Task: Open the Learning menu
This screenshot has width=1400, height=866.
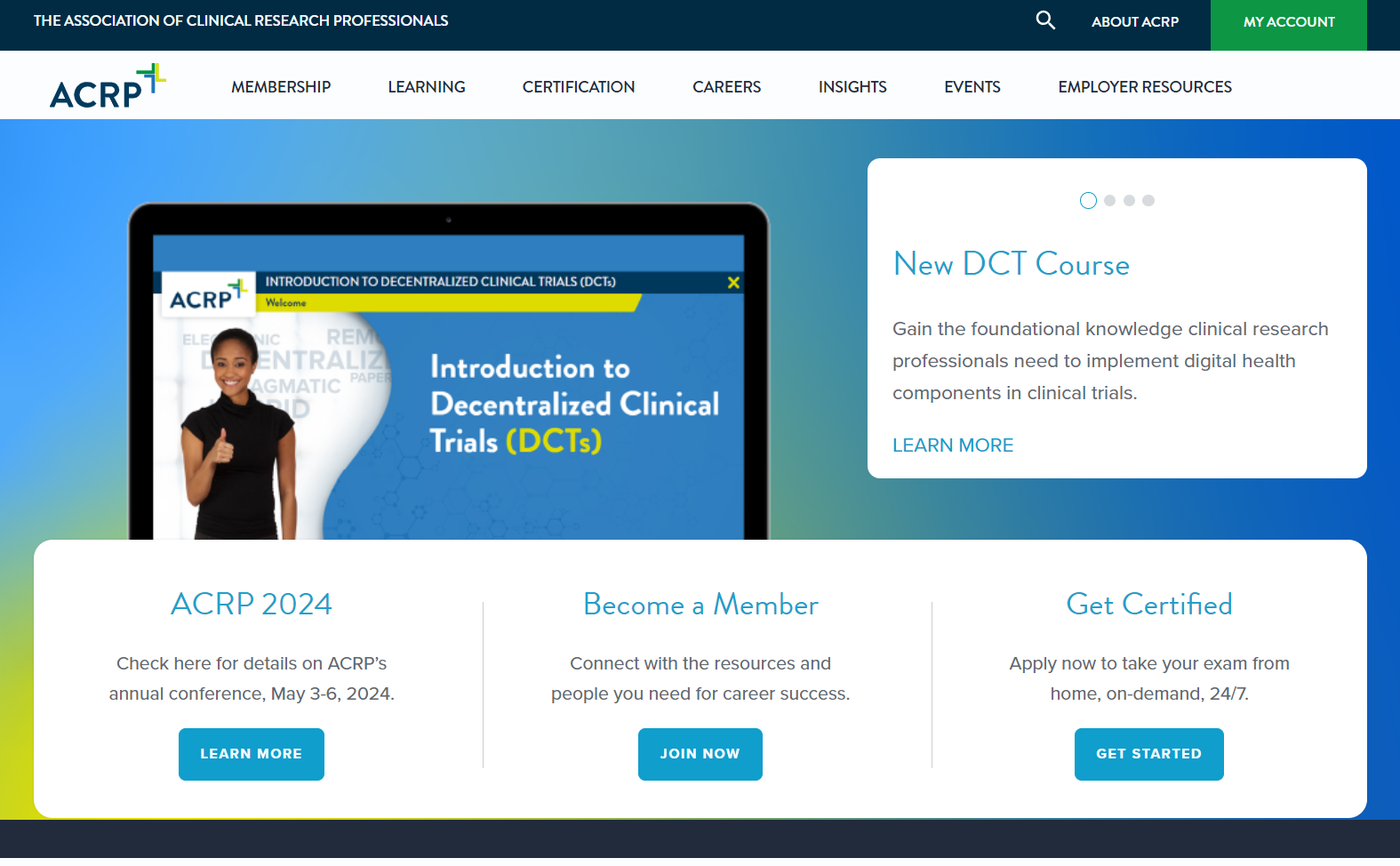Action: [x=427, y=87]
